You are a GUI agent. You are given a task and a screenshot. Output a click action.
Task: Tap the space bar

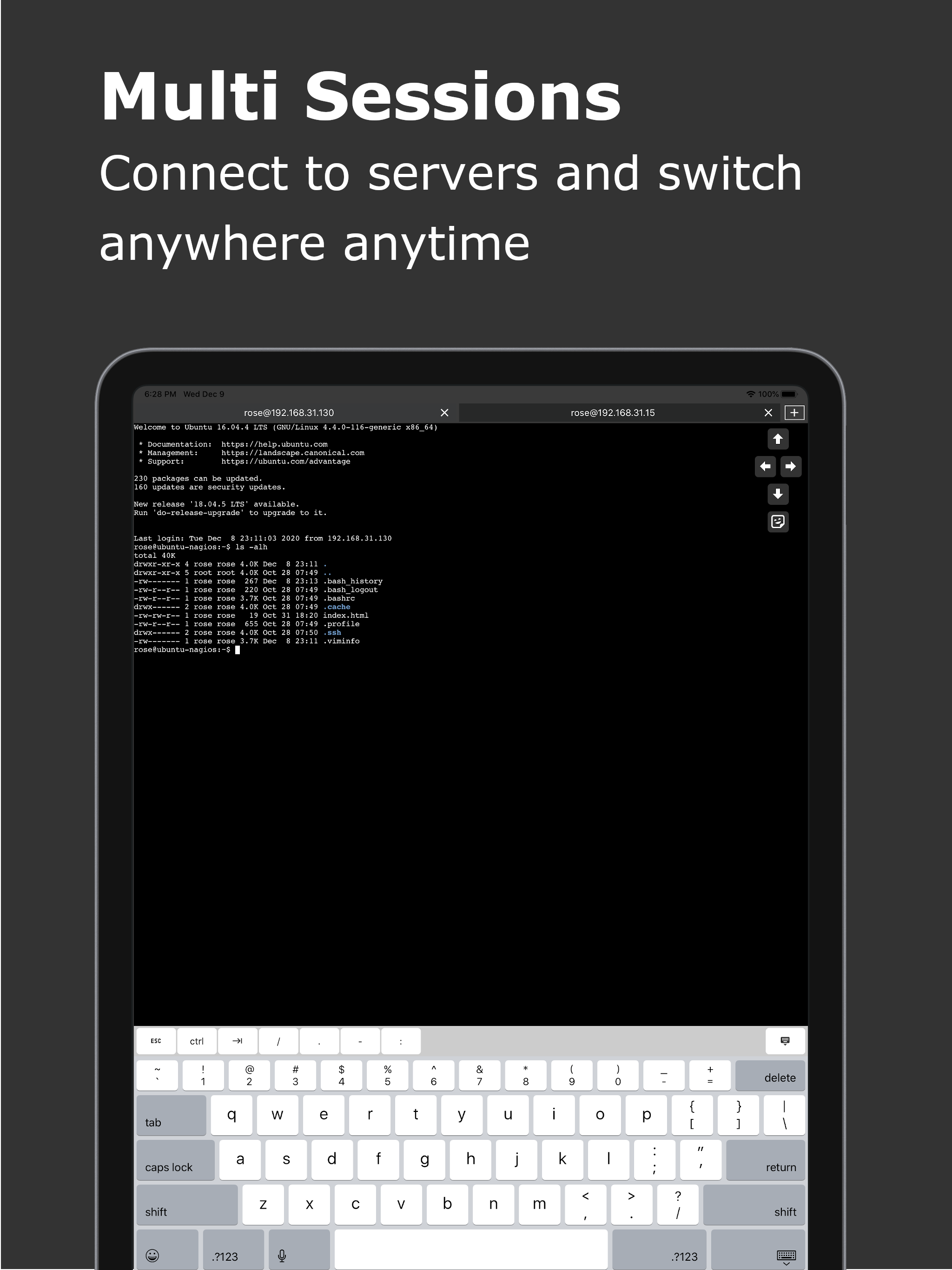coord(471,1250)
